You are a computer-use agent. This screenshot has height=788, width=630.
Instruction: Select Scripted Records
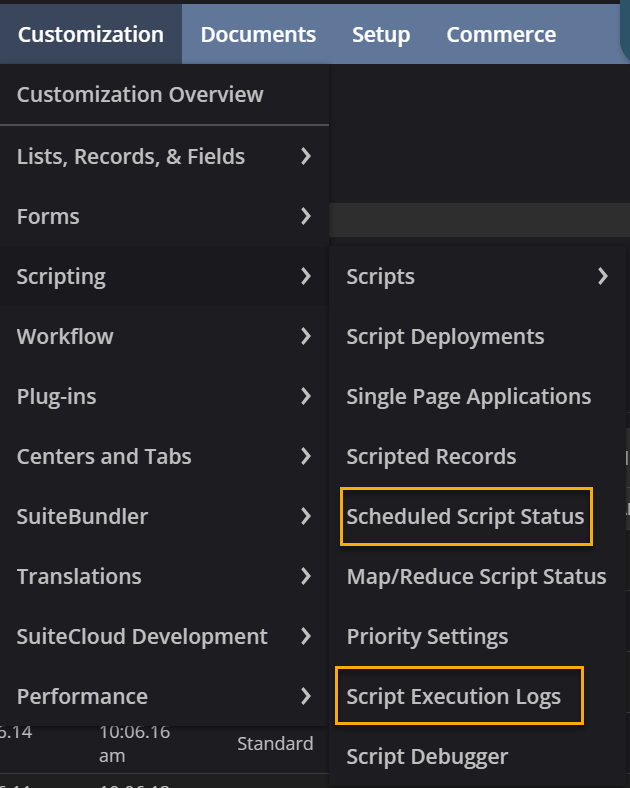click(431, 456)
